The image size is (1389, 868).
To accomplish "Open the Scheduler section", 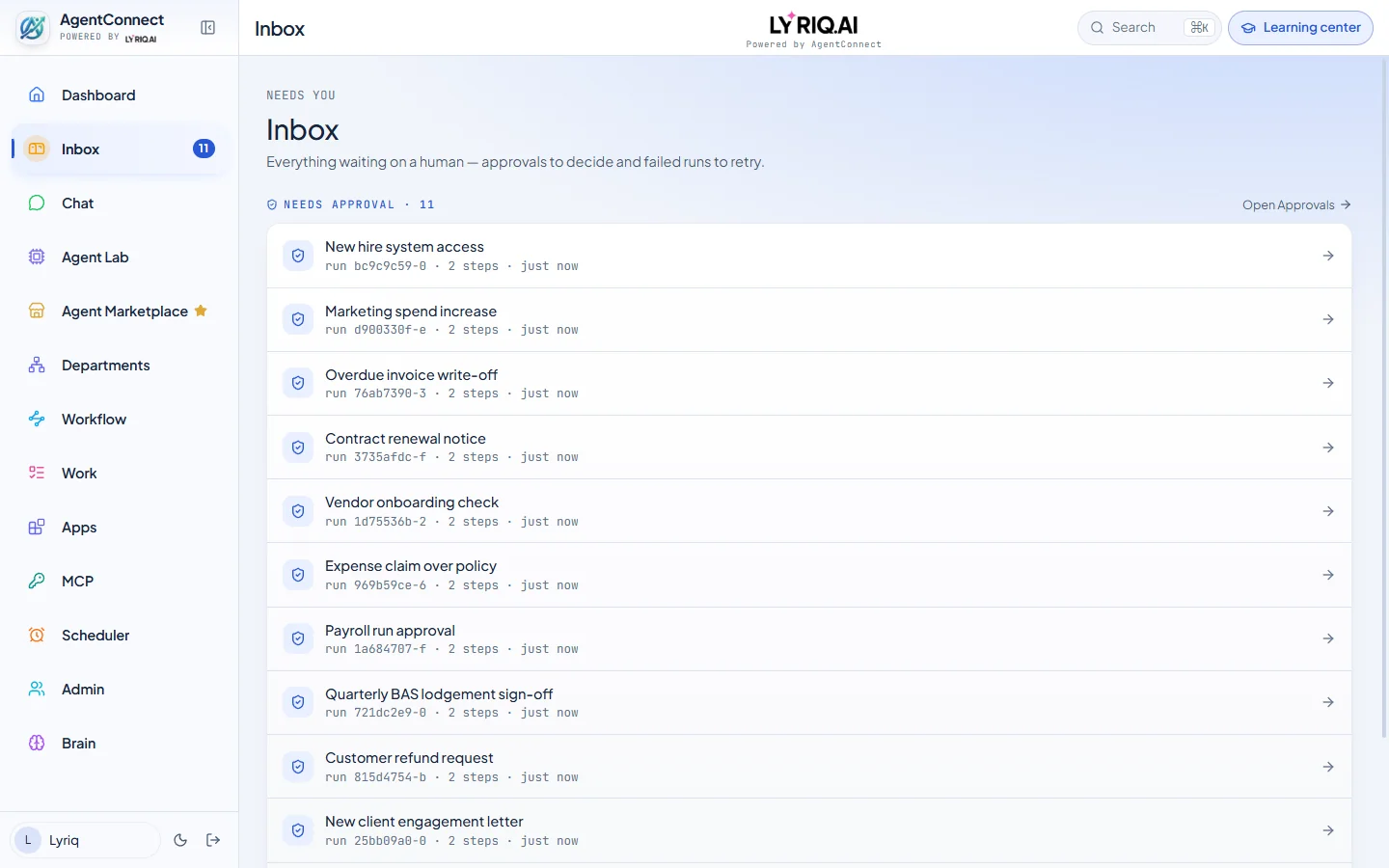I will click(x=120, y=635).
